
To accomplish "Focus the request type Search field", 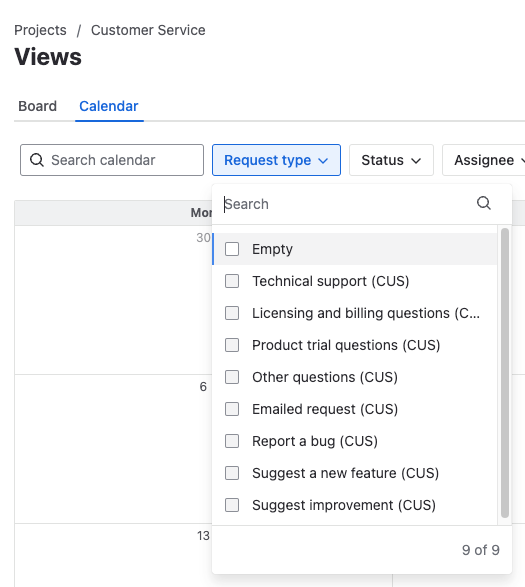I will 348,204.
